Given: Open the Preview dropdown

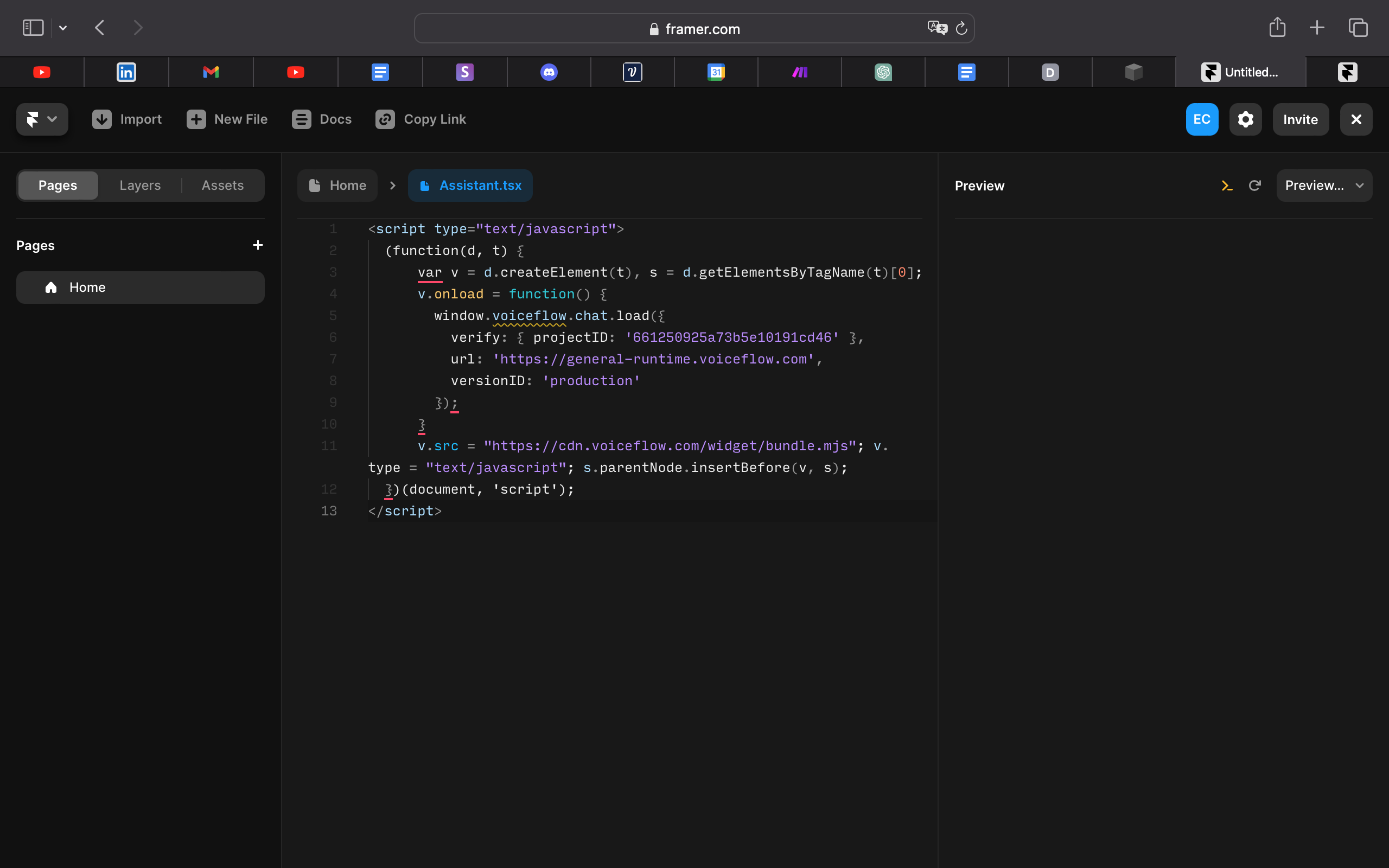Looking at the screenshot, I should tap(1324, 186).
